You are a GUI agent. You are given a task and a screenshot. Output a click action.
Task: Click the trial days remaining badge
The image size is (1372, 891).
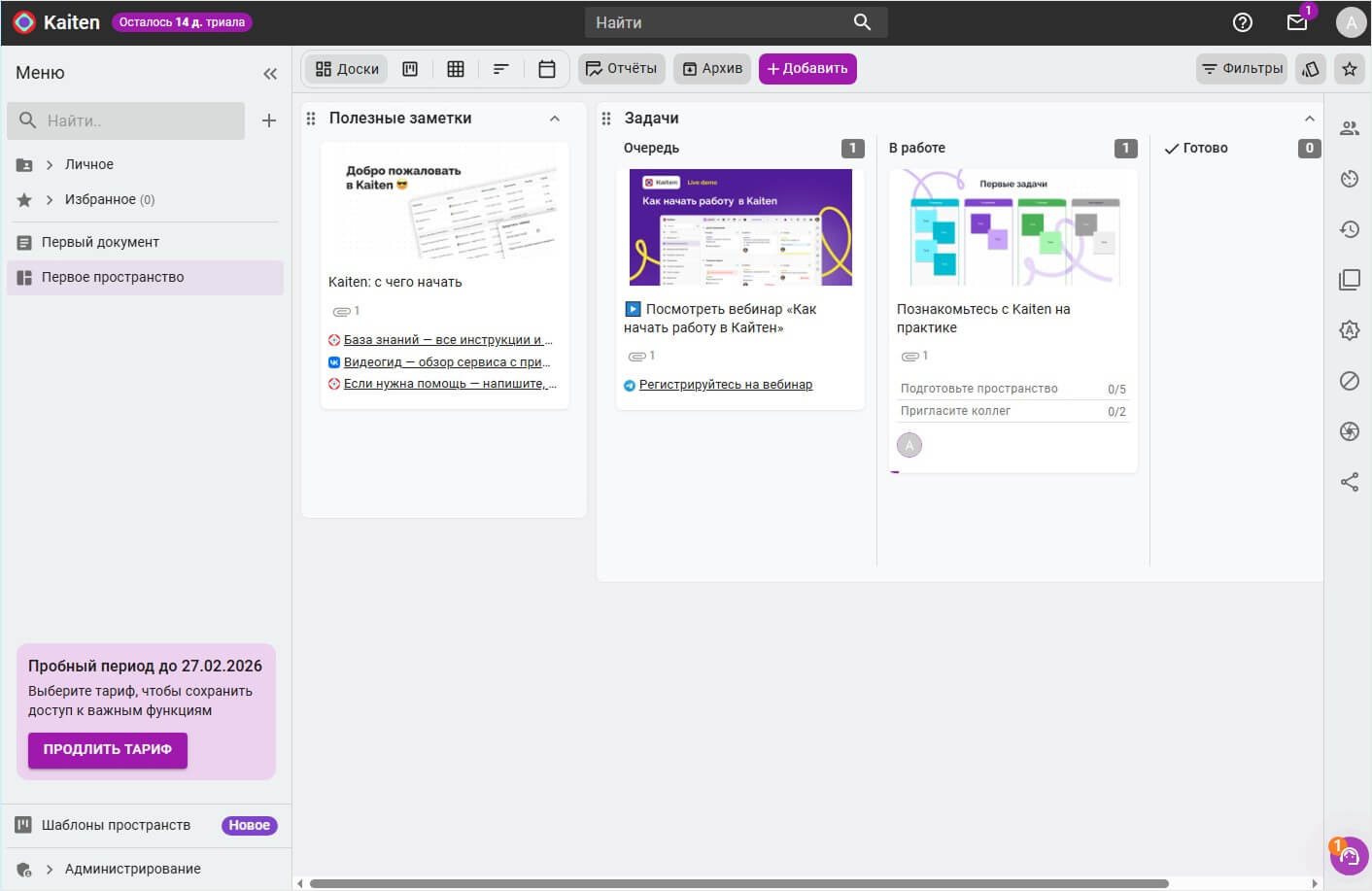pyautogui.click(x=182, y=22)
